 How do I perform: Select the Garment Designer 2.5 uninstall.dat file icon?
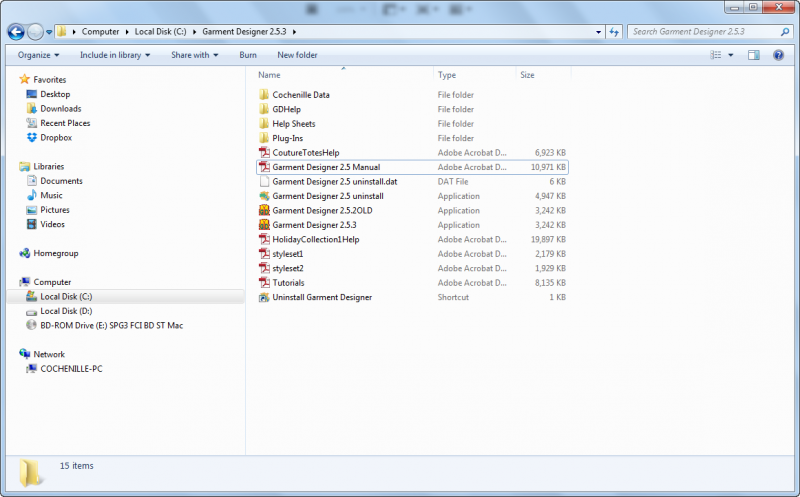coord(264,181)
